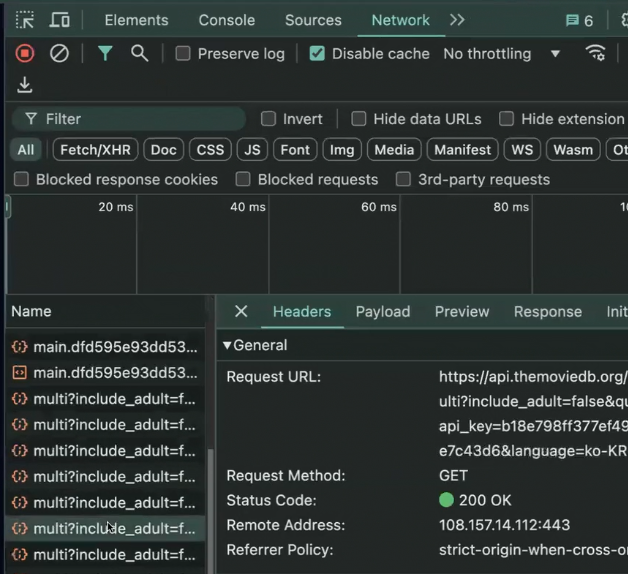This screenshot has width=628, height=574.
Task: Click the 60 ms timeline marker
Action: click(378, 207)
